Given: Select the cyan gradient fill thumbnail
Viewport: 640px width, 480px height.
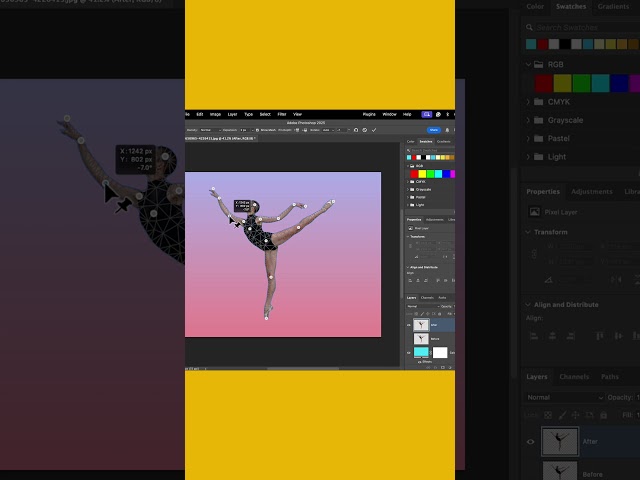Looking at the screenshot, I should tap(421, 351).
